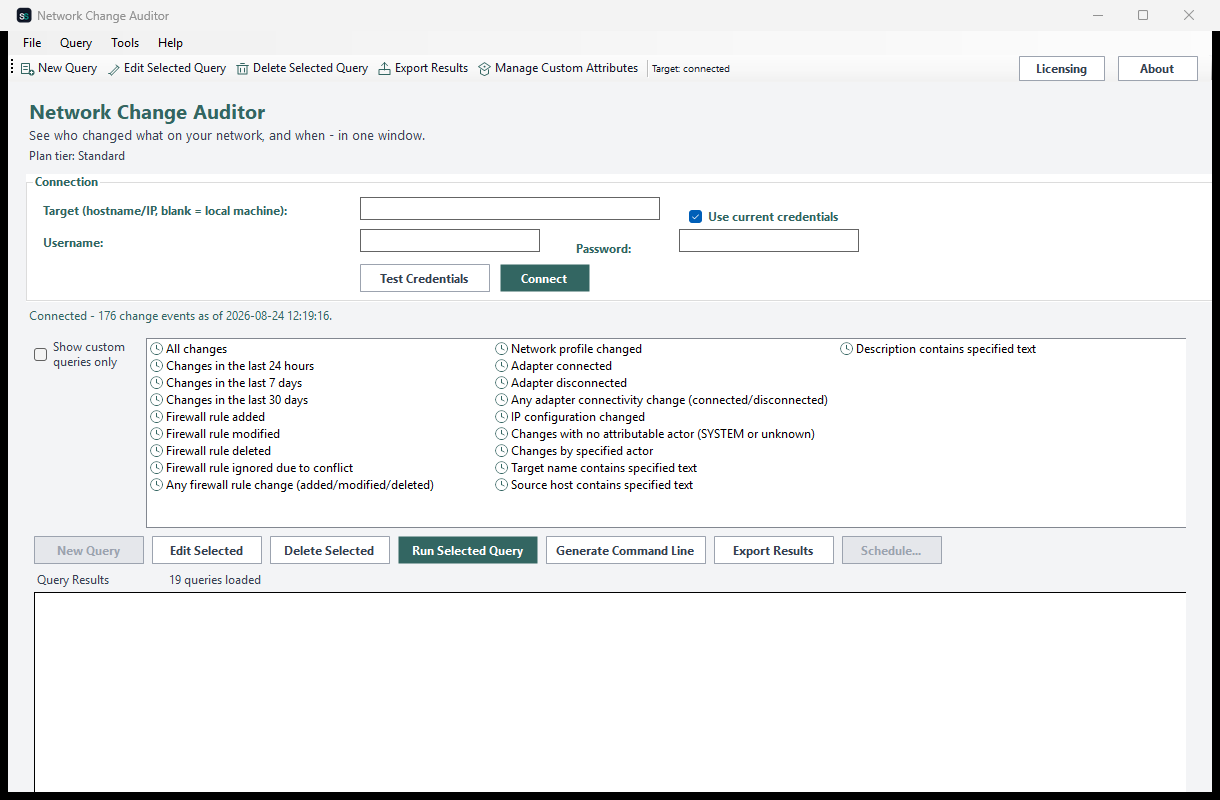Select Firewall rule added query text
This screenshot has height=800, width=1220.
point(215,417)
